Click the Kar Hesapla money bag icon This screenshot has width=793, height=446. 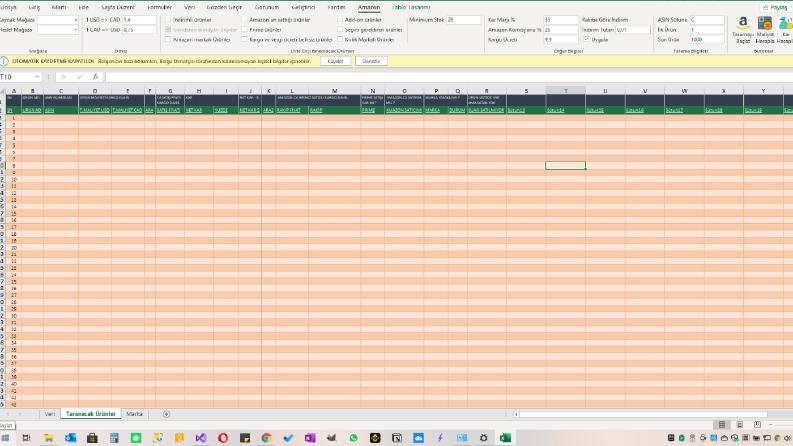coord(786,23)
